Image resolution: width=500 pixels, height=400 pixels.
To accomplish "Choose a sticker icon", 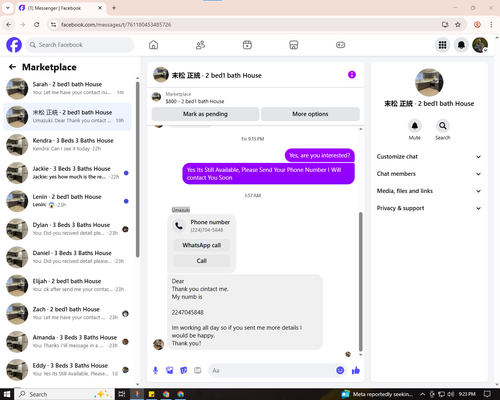I will pyautogui.click(x=184, y=370).
